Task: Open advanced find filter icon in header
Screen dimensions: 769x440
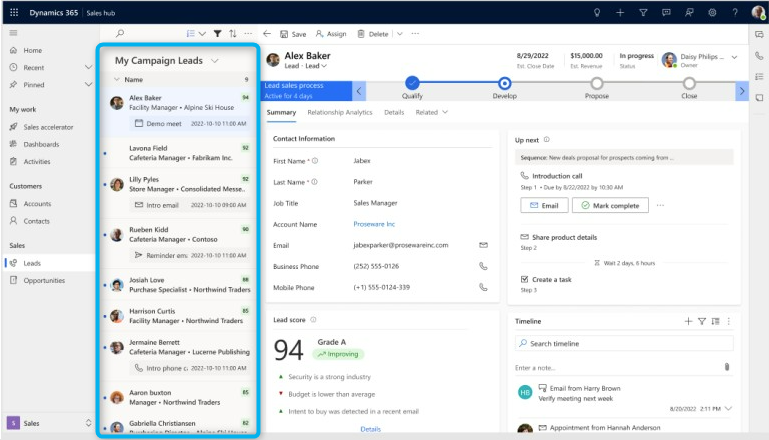Action: pos(643,13)
